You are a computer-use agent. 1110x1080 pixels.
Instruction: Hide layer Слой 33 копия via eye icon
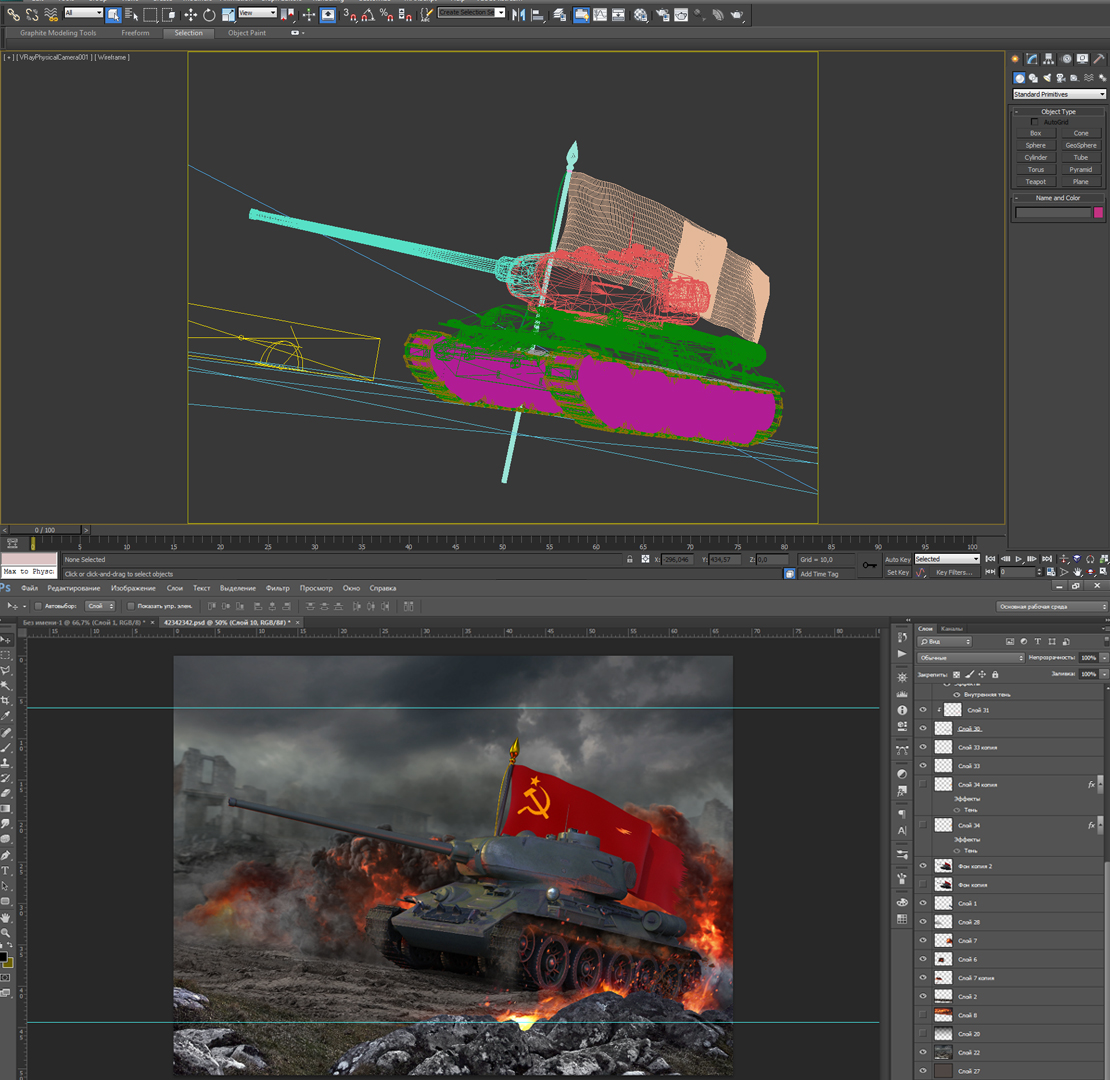tap(922, 747)
